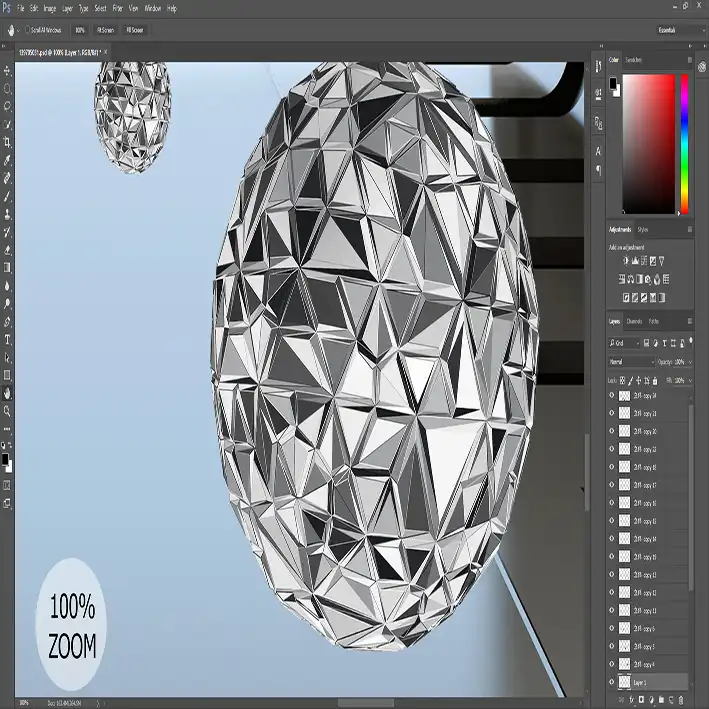This screenshot has width=709, height=709.
Task: Click the rainbow hue slider strip
Action: [684, 143]
